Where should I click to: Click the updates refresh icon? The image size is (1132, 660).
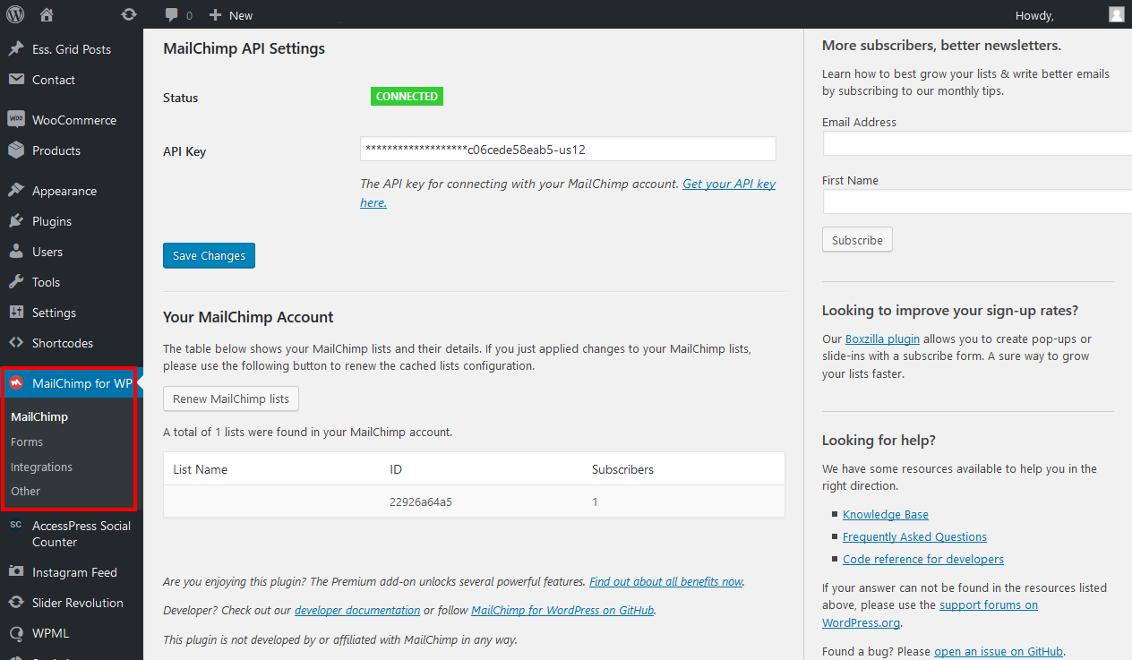[128, 15]
